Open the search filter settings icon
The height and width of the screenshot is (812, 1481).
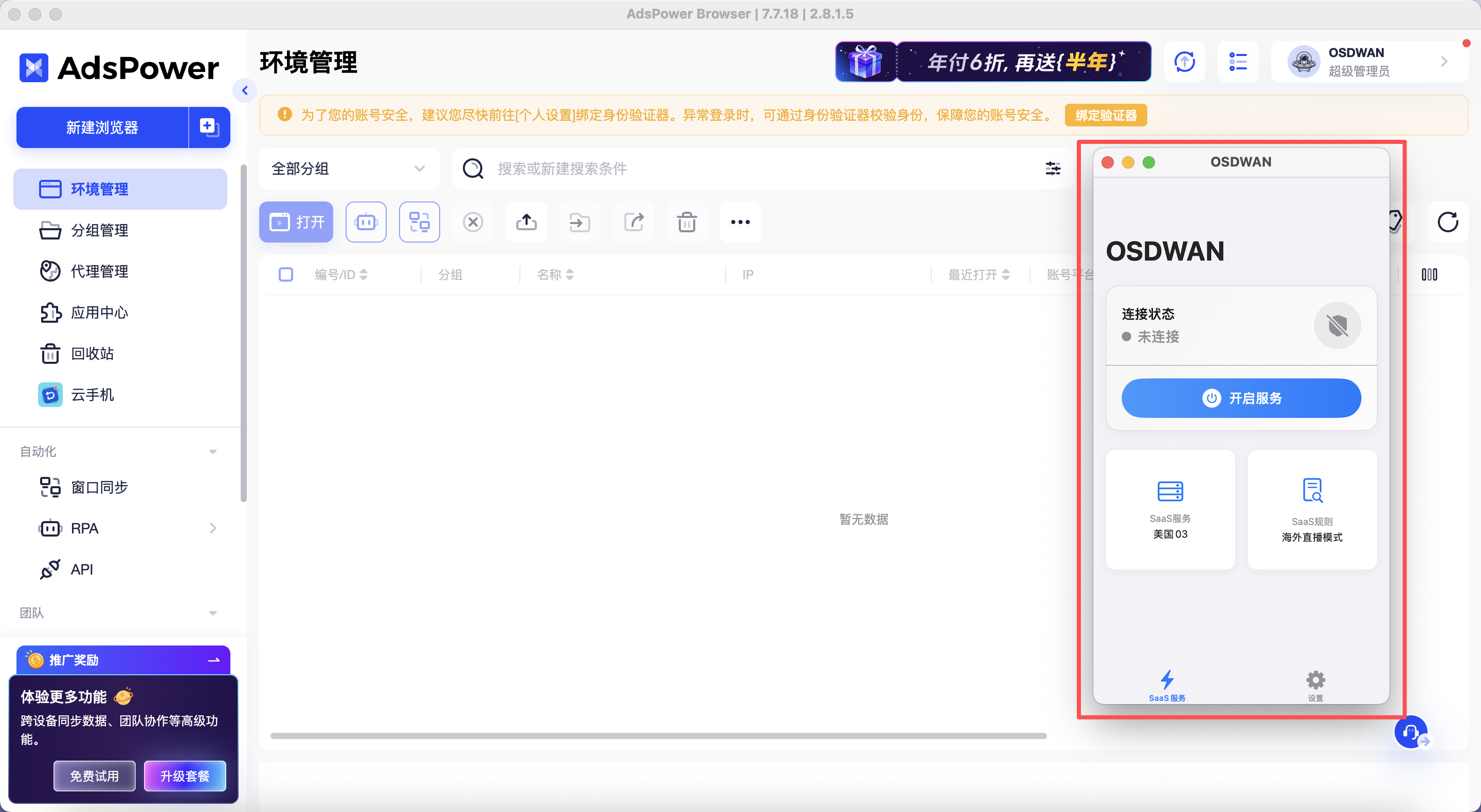tap(1053, 169)
